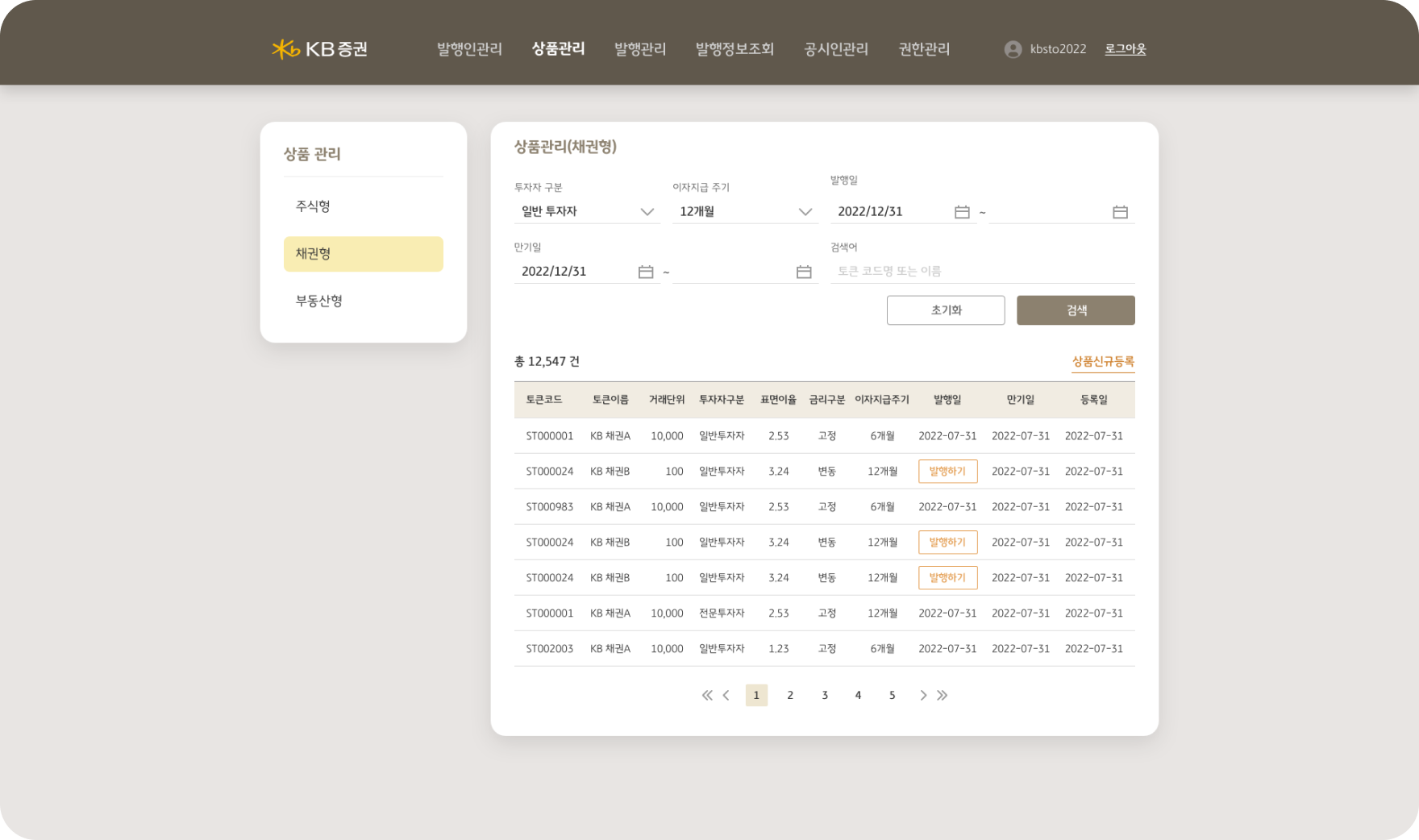Expand the 투자자 구분 dropdown
Image resolution: width=1419 pixels, height=840 pixels.
(587, 211)
